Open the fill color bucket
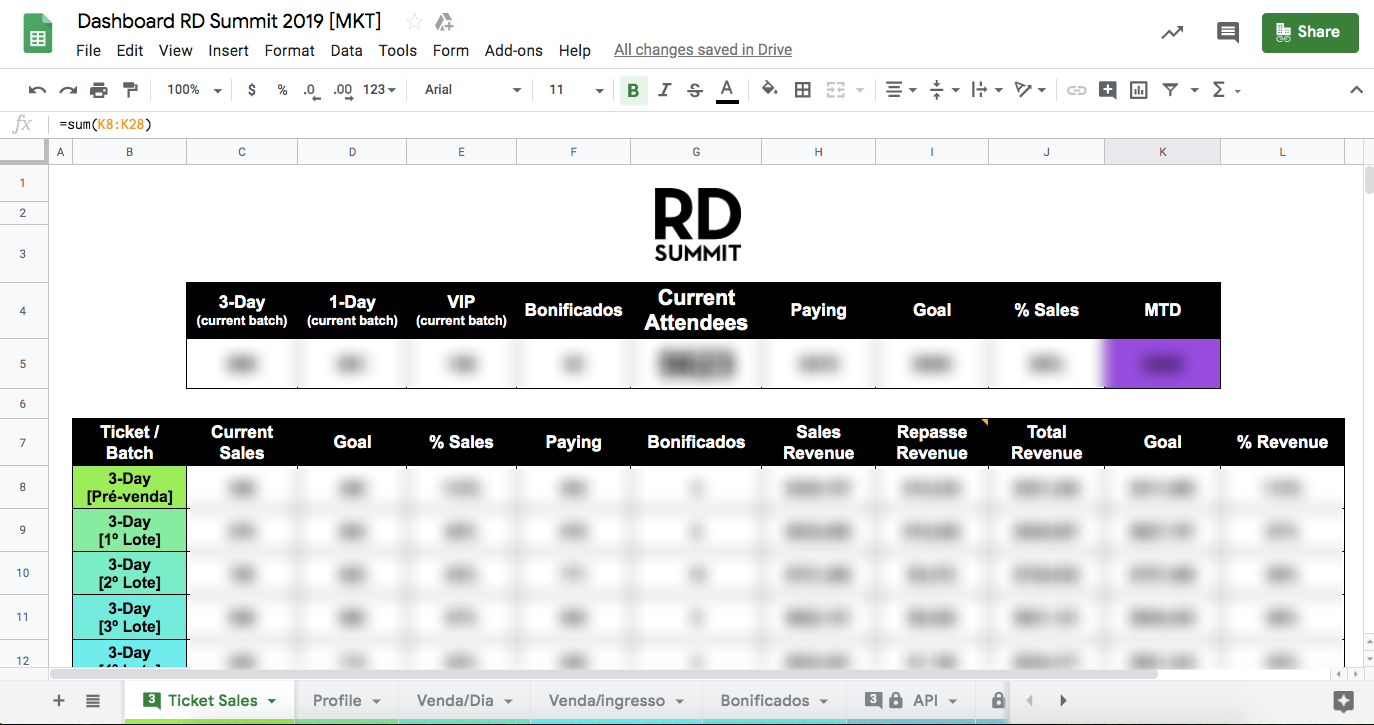Screen dimensions: 1374x725 pos(769,90)
